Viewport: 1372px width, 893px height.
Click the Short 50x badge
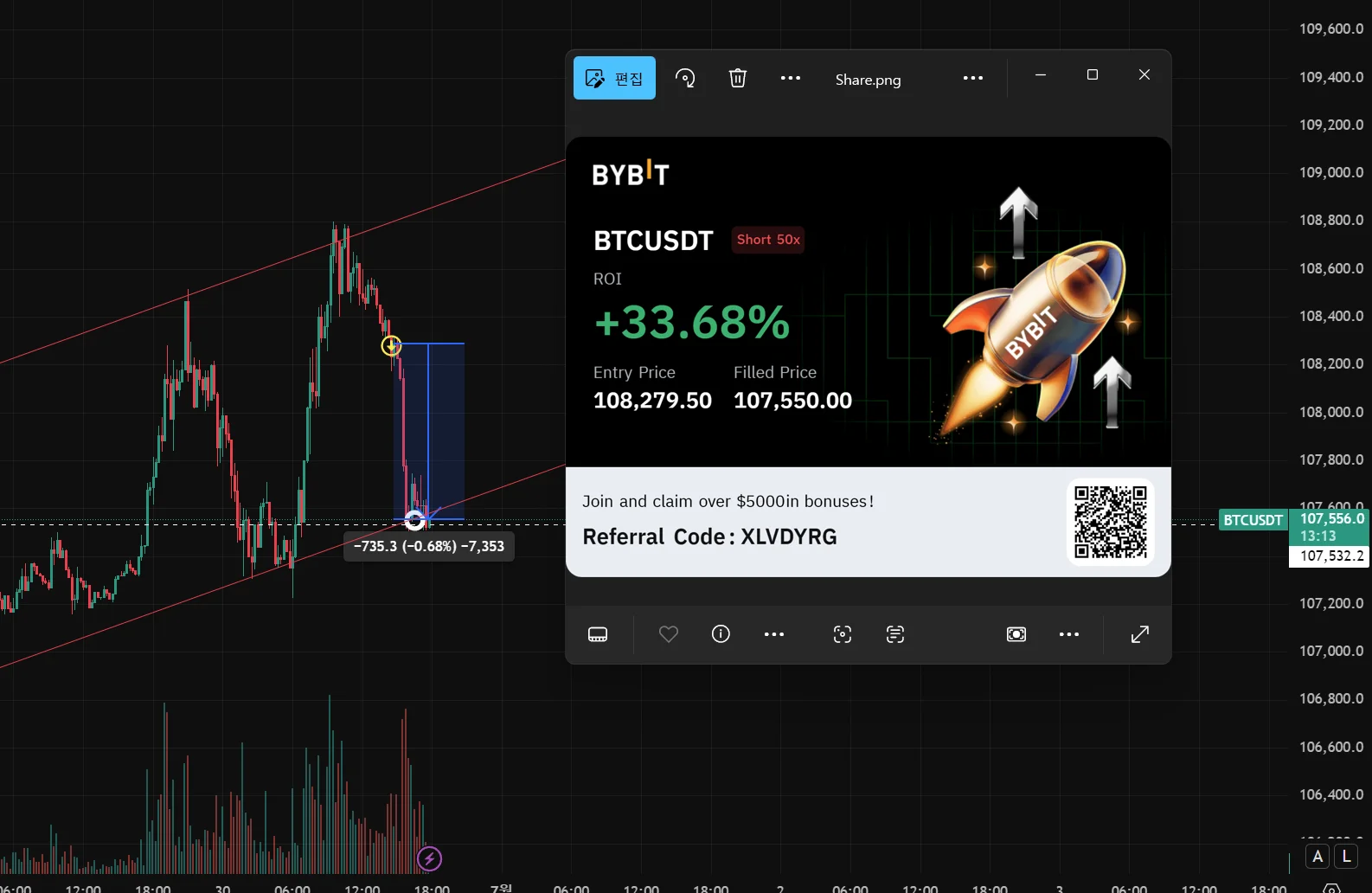pyautogui.click(x=768, y=240)
